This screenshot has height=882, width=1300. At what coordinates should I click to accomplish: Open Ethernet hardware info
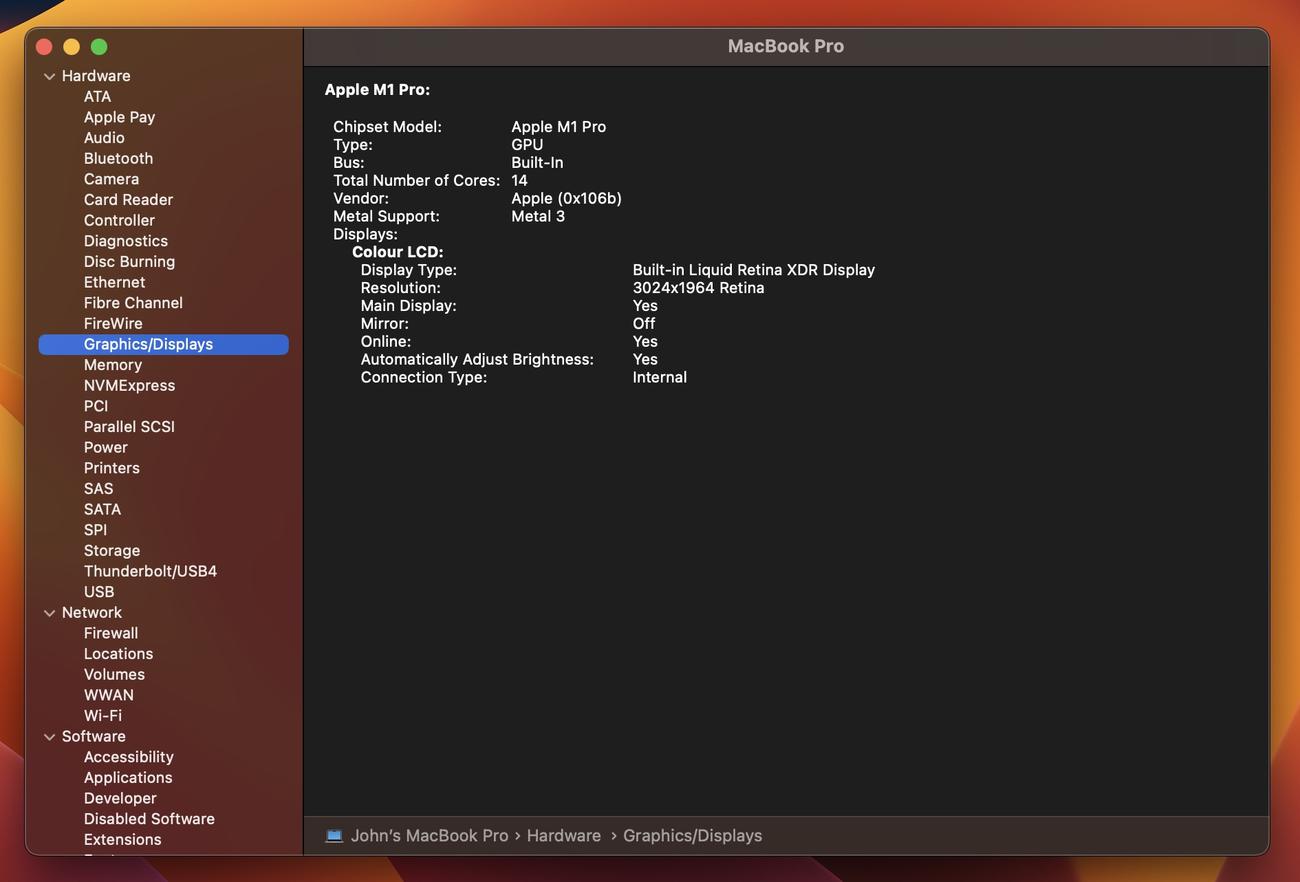point(114,282)
